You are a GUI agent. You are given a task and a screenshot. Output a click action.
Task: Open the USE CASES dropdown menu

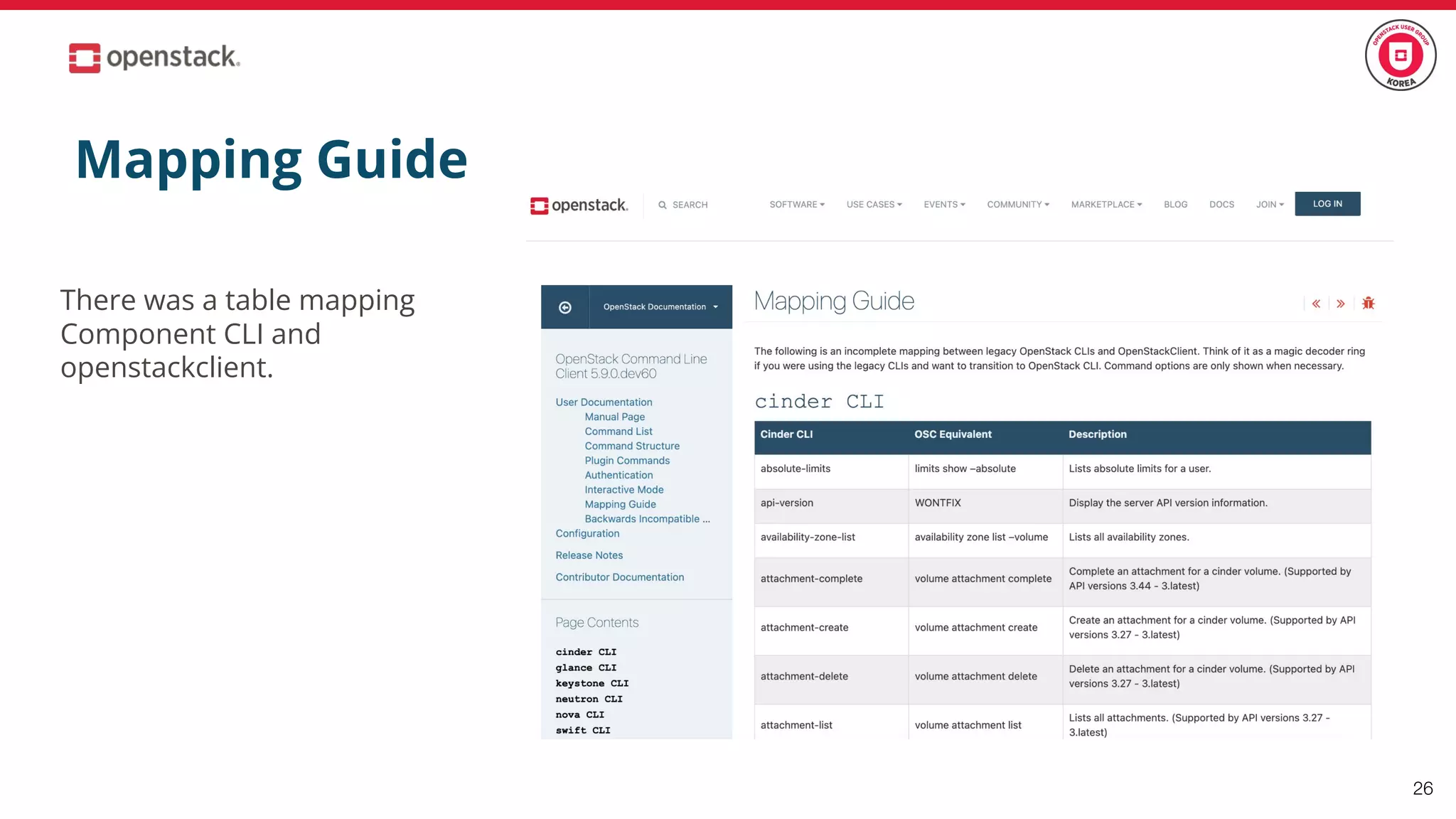(874, 205)
